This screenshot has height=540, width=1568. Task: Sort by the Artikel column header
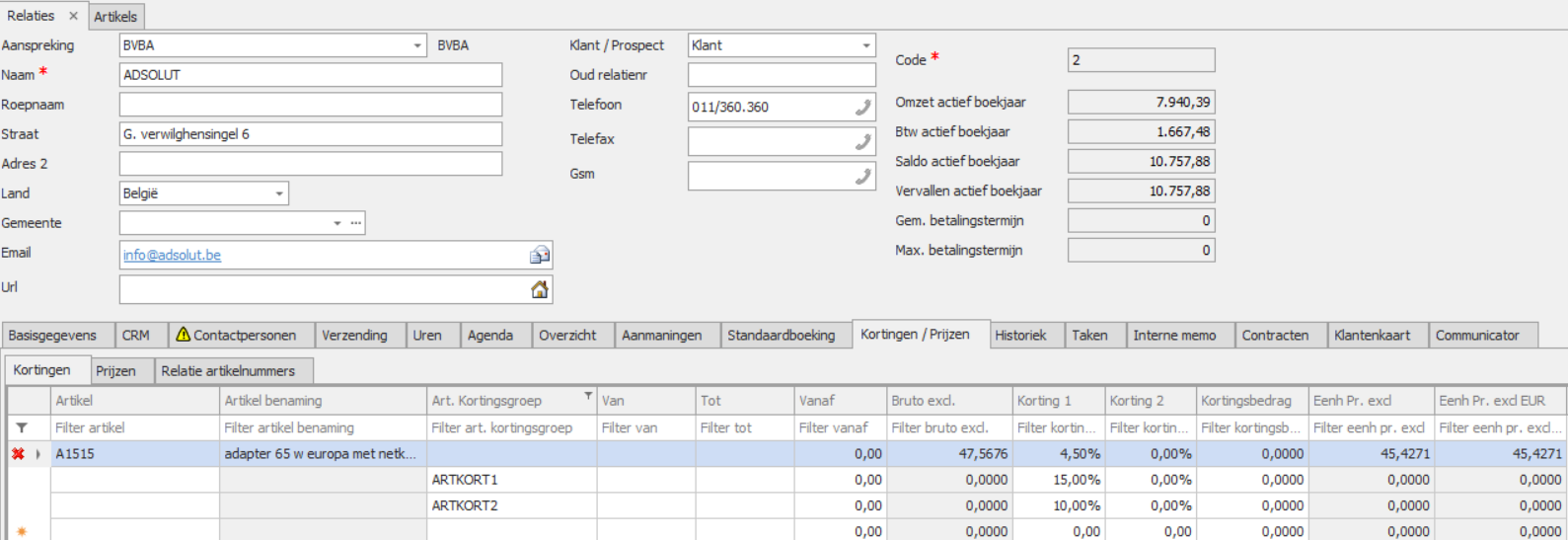(x=135, y=401)
